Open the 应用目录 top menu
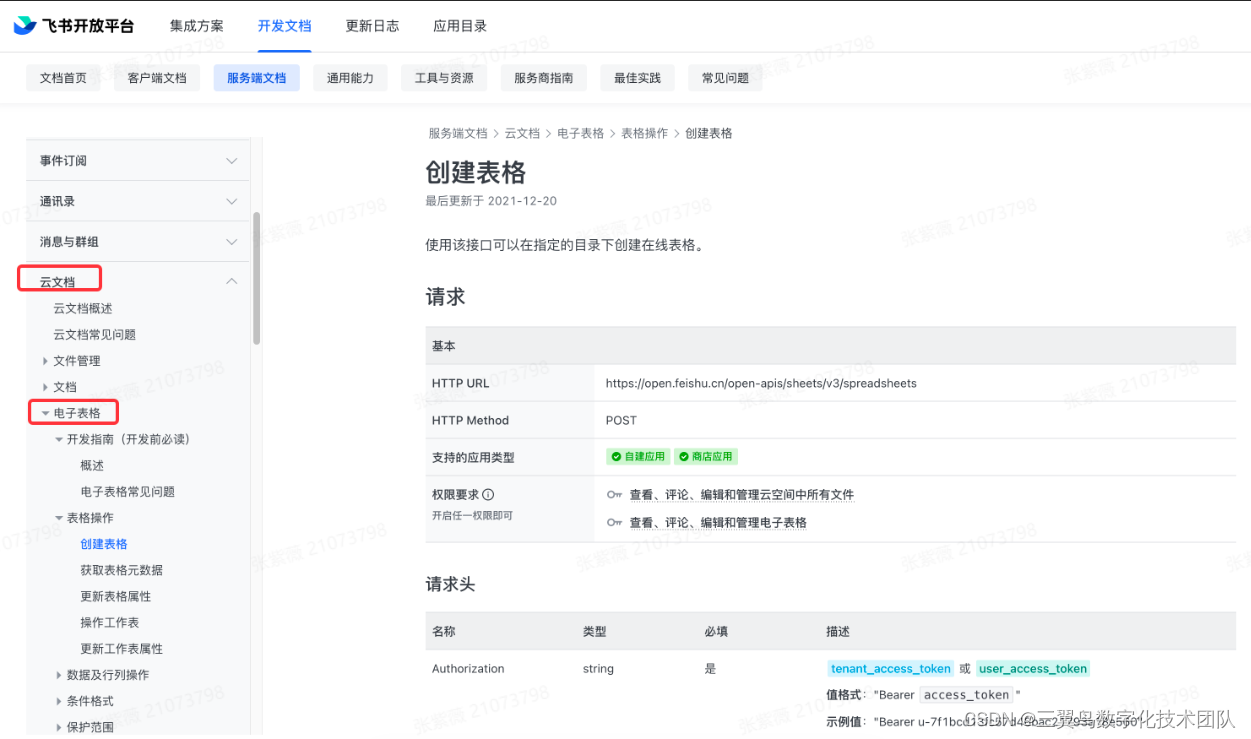The image size is (1251, 739). point(460,26)
